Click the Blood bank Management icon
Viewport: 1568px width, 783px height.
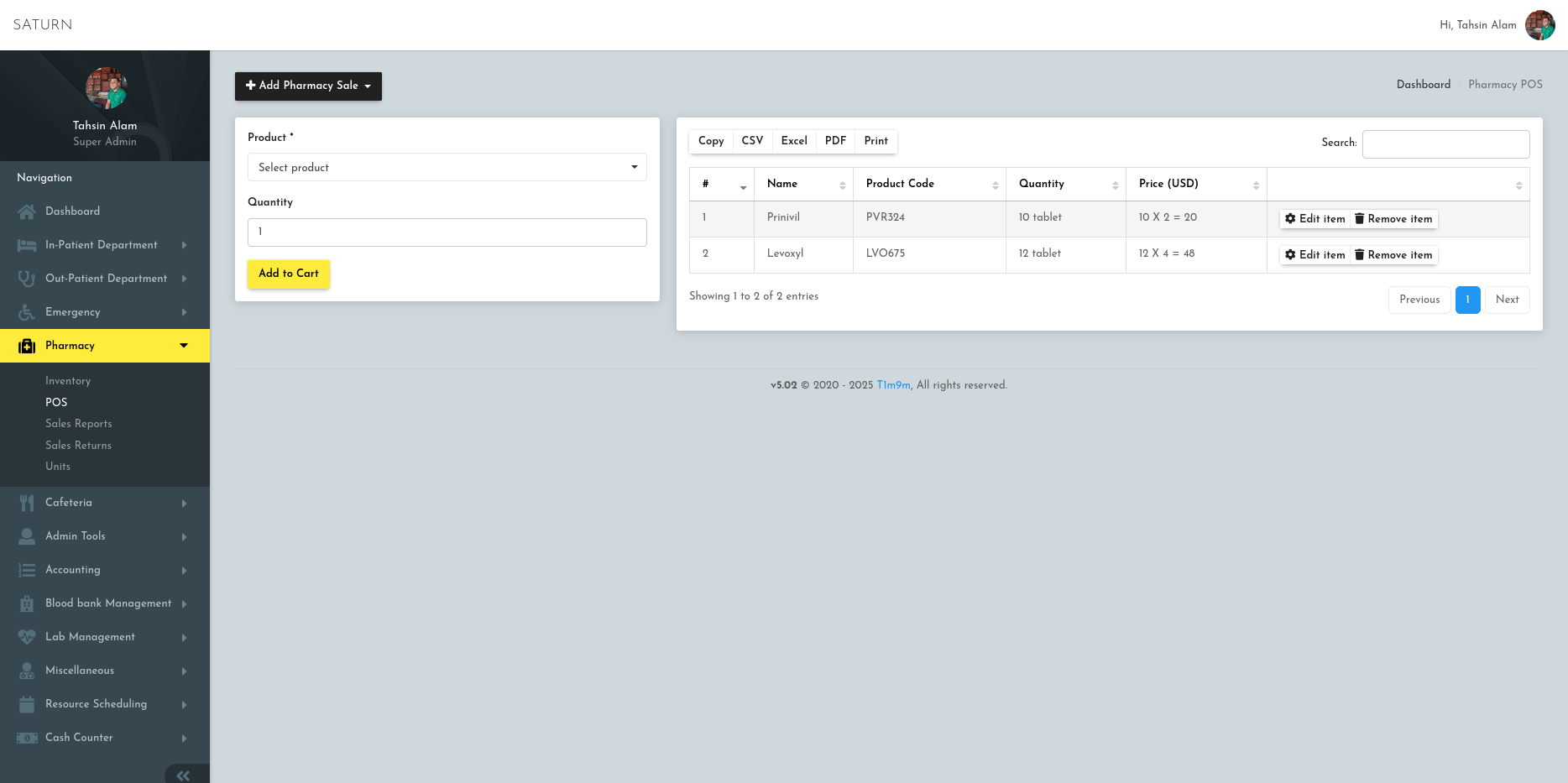coord(26,603)
